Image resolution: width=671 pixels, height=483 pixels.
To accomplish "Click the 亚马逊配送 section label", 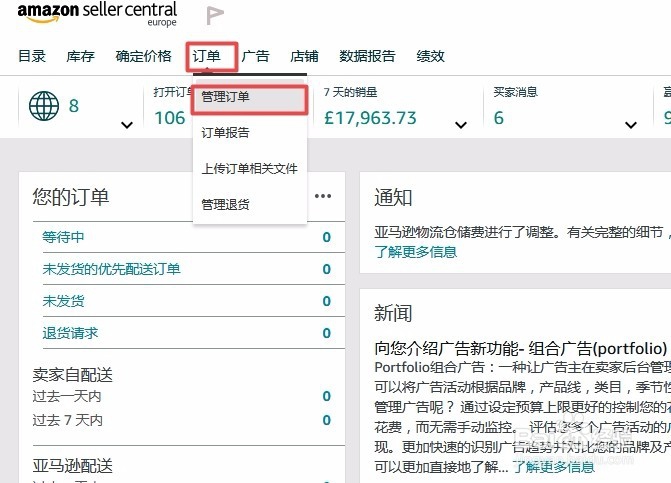I will pyautogui.click(x=72, y=466).
